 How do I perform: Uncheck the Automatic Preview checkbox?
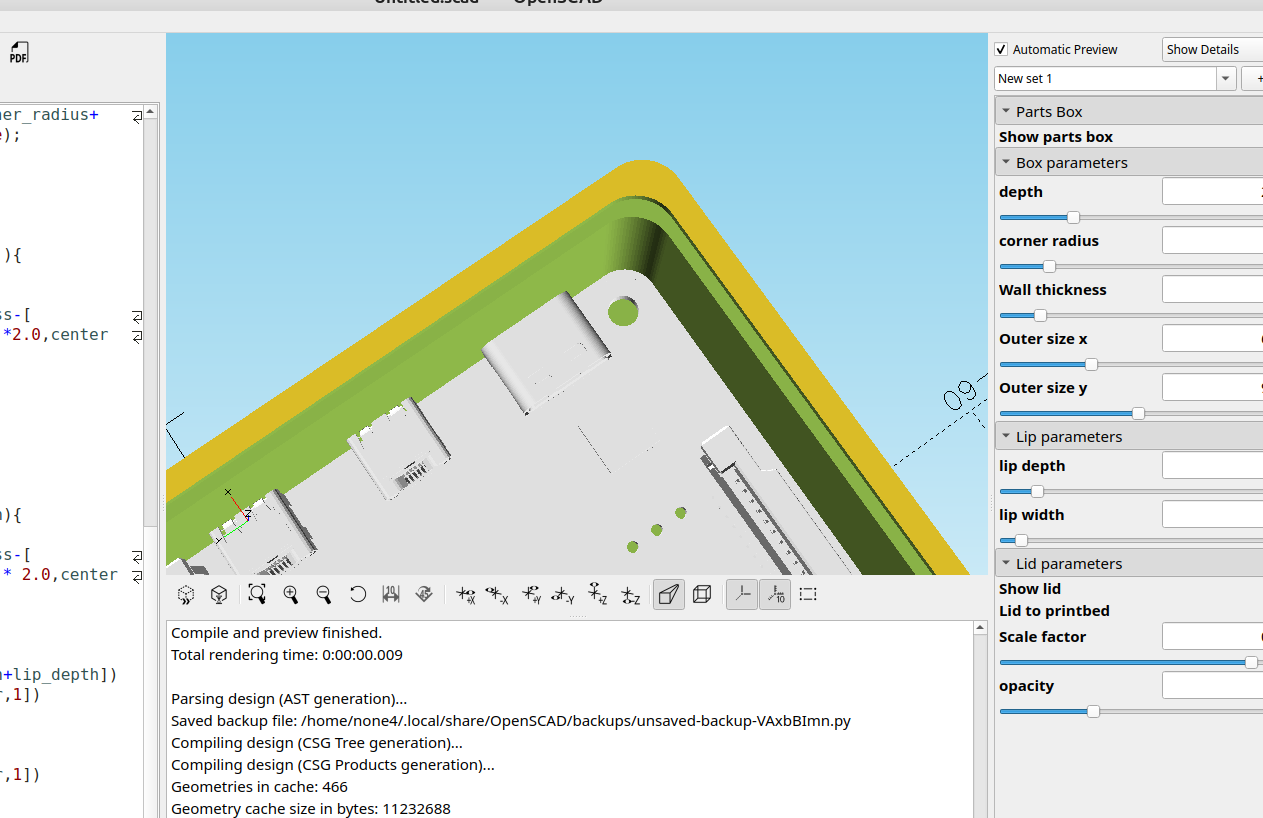1000,49
